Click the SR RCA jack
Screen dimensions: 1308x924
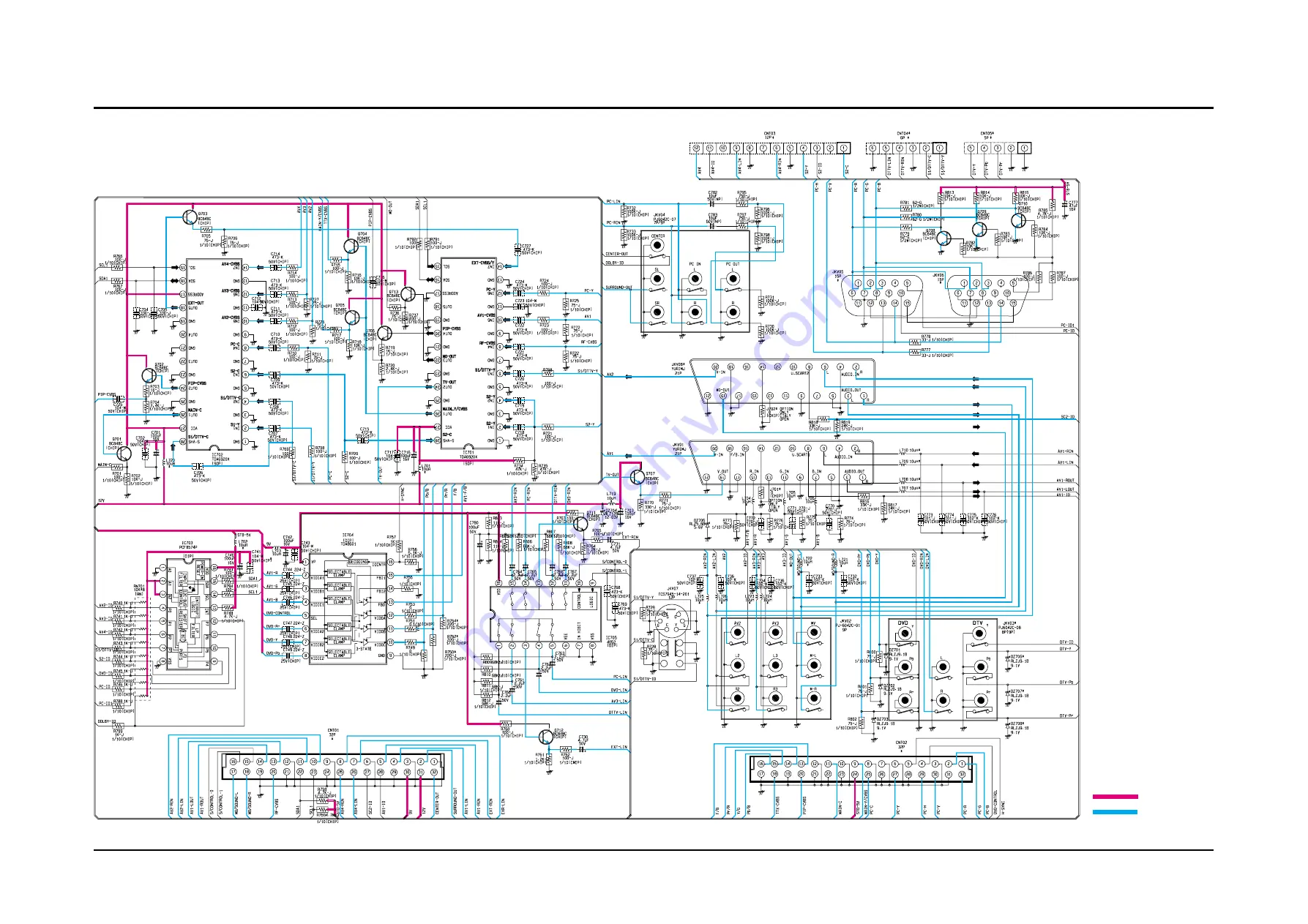(658, 312)
